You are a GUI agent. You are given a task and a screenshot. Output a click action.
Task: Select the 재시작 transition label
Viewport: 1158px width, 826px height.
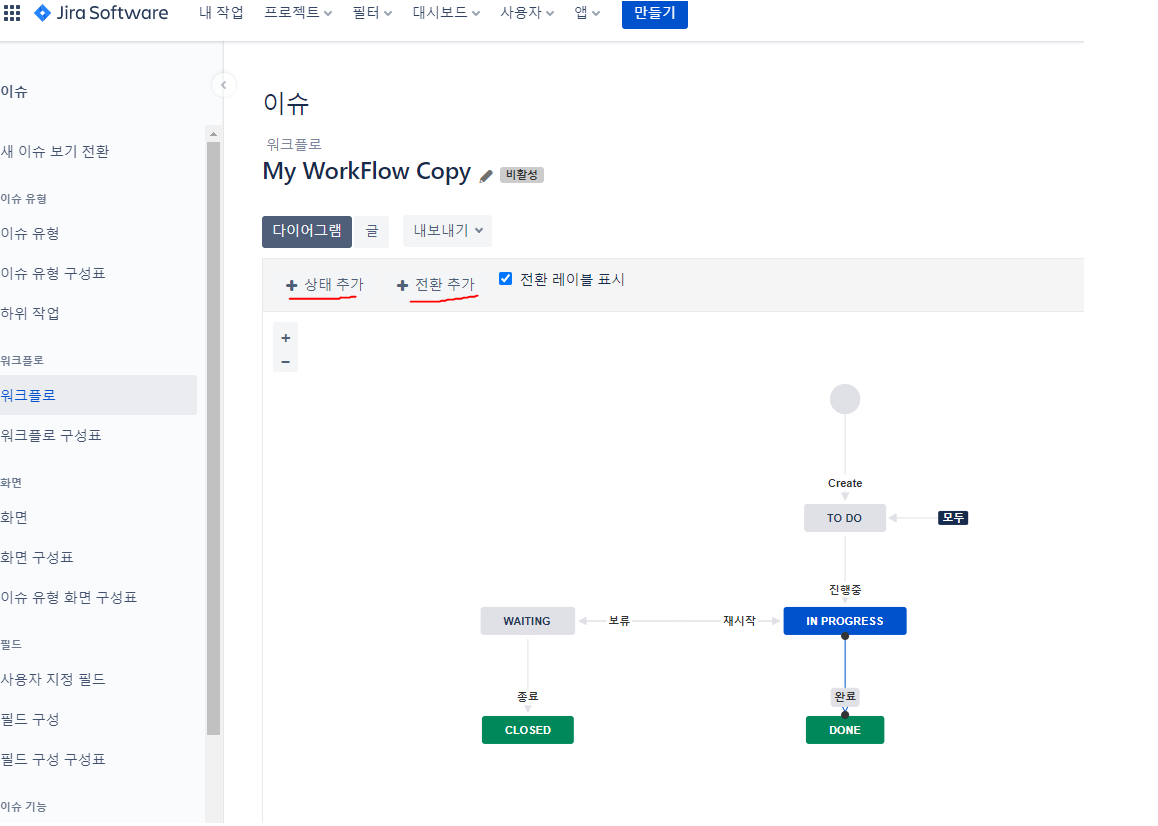pyautogui.click(x=739, y=621)
